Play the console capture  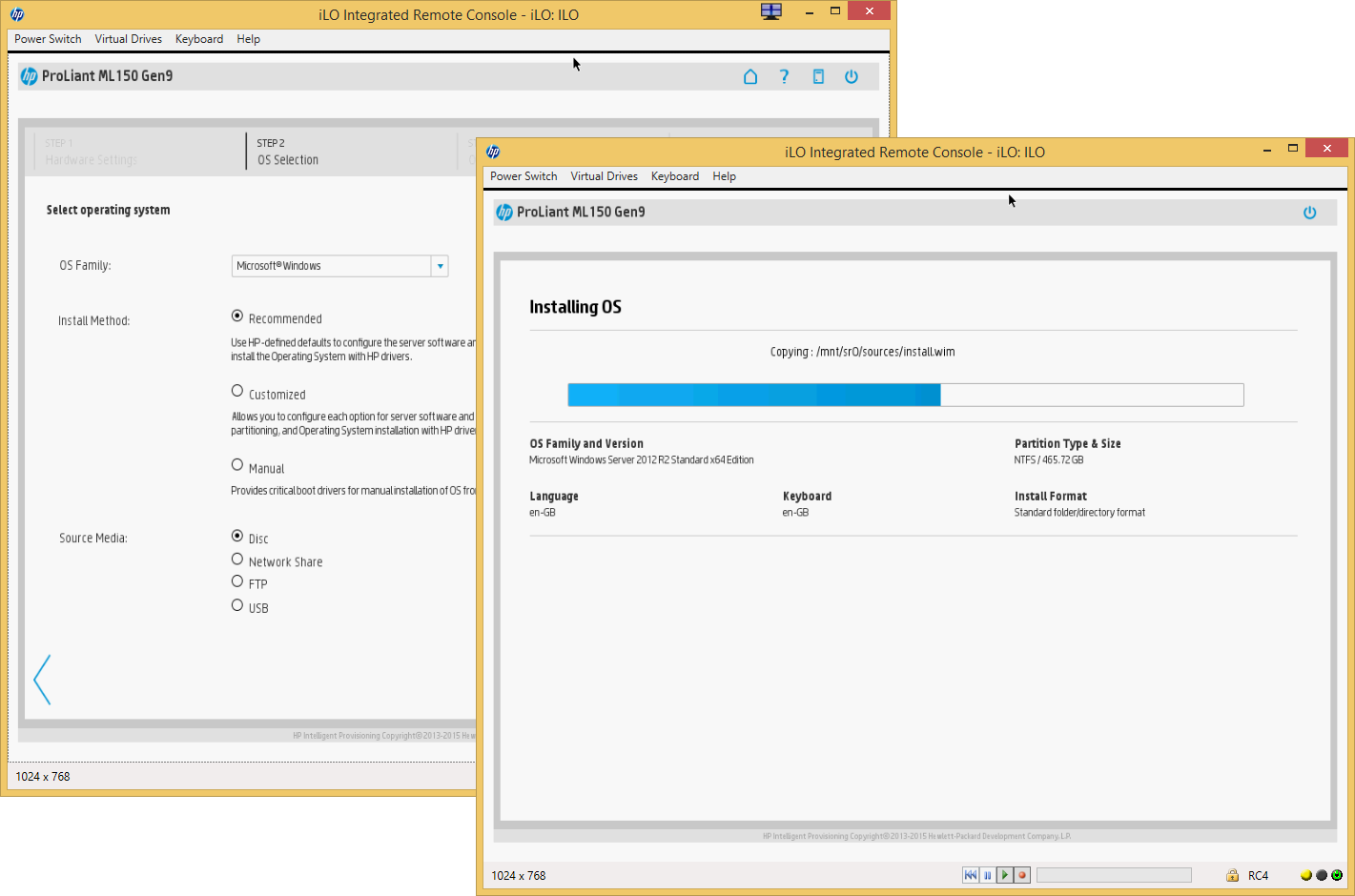click(x=1005, y=875)
